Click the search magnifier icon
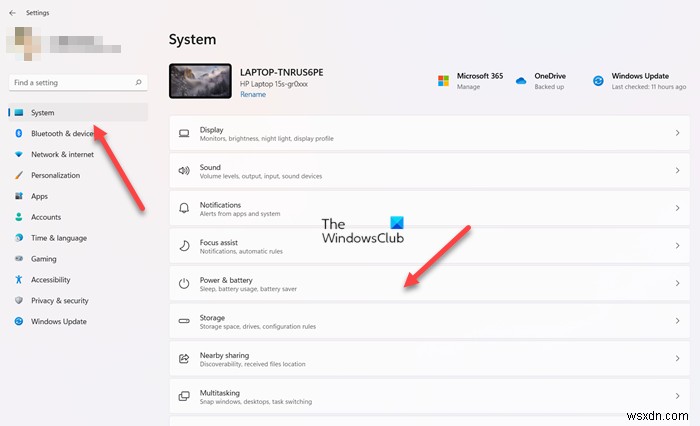Screen dimensions: 700x426 tap(138, 82)
